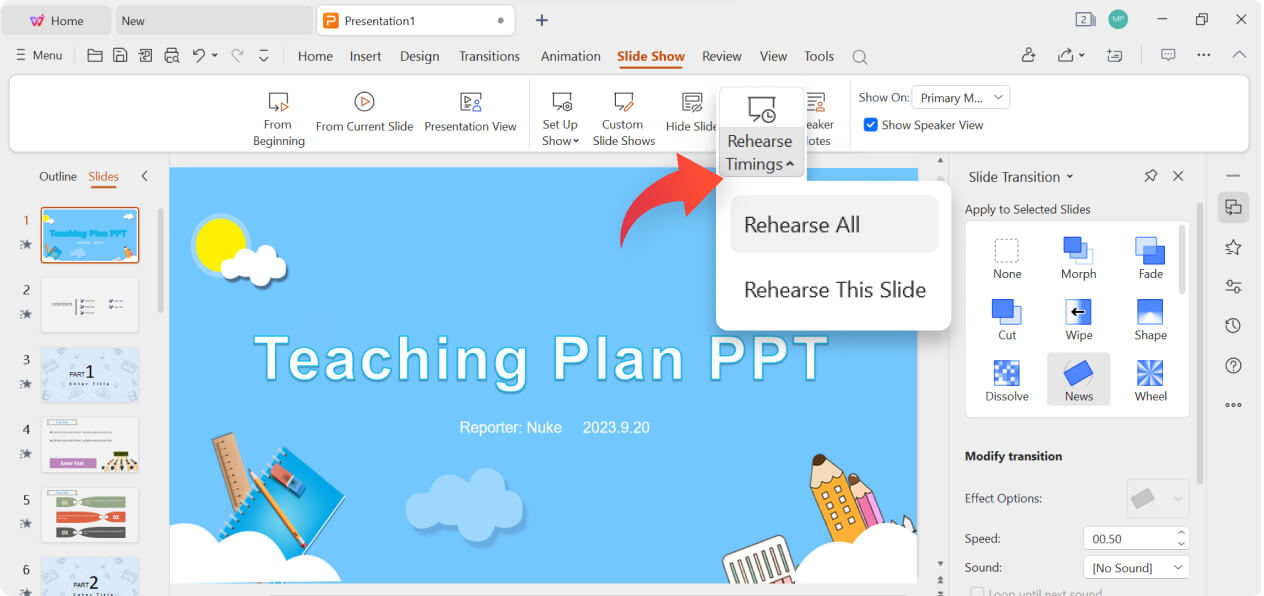Click the undo icon in toolbar
The height and width of the screenshot is (596, 1264).
tap(199, 56)
